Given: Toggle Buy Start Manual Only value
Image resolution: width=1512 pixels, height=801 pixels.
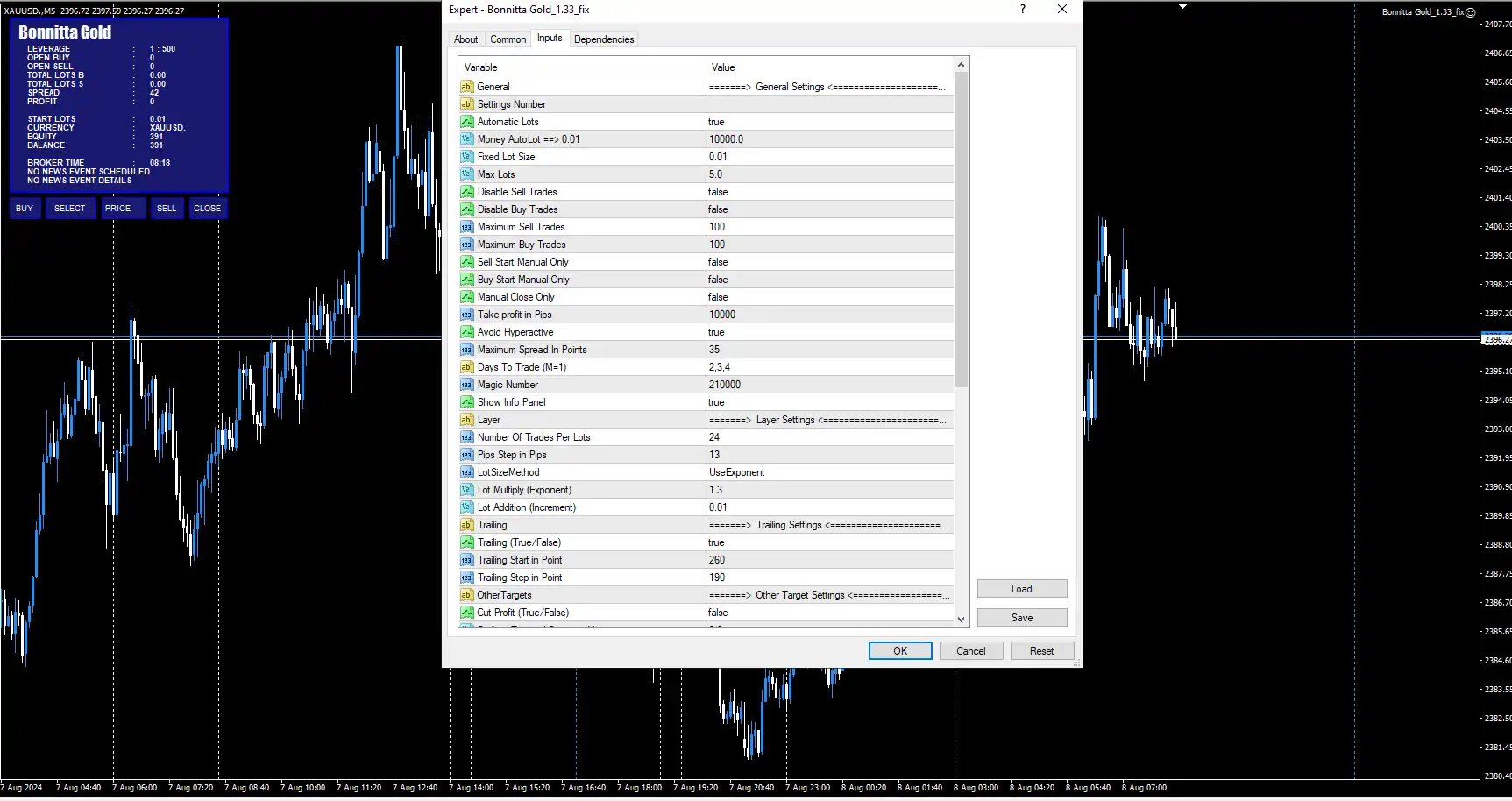Looking at the screenshot, I should pos(829,280).
